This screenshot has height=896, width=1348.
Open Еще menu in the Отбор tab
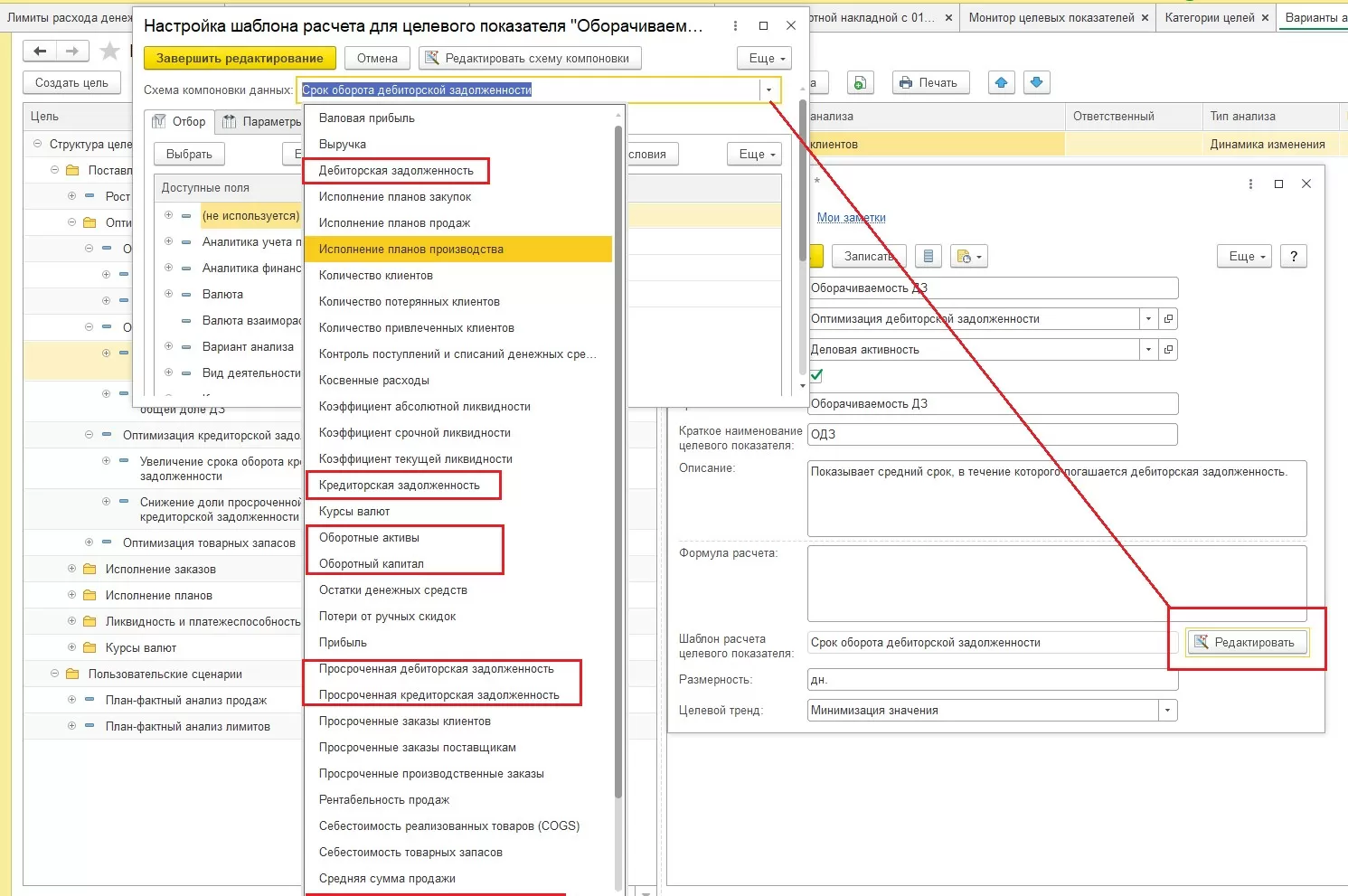coord(755,155)
